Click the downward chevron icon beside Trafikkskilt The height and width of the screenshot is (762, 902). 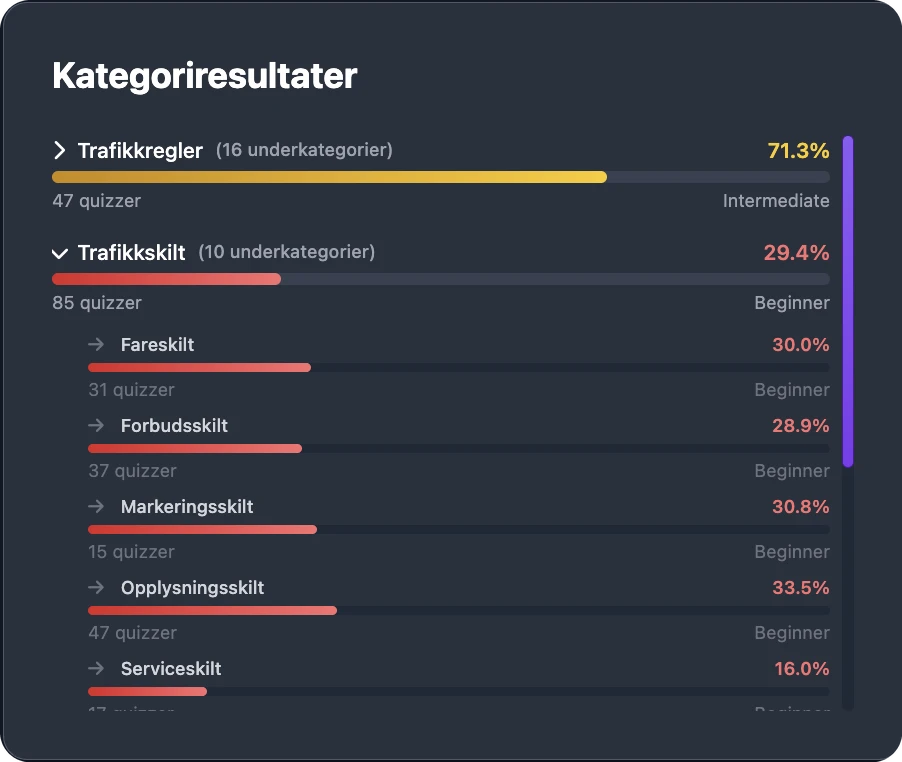coord(59,252)
